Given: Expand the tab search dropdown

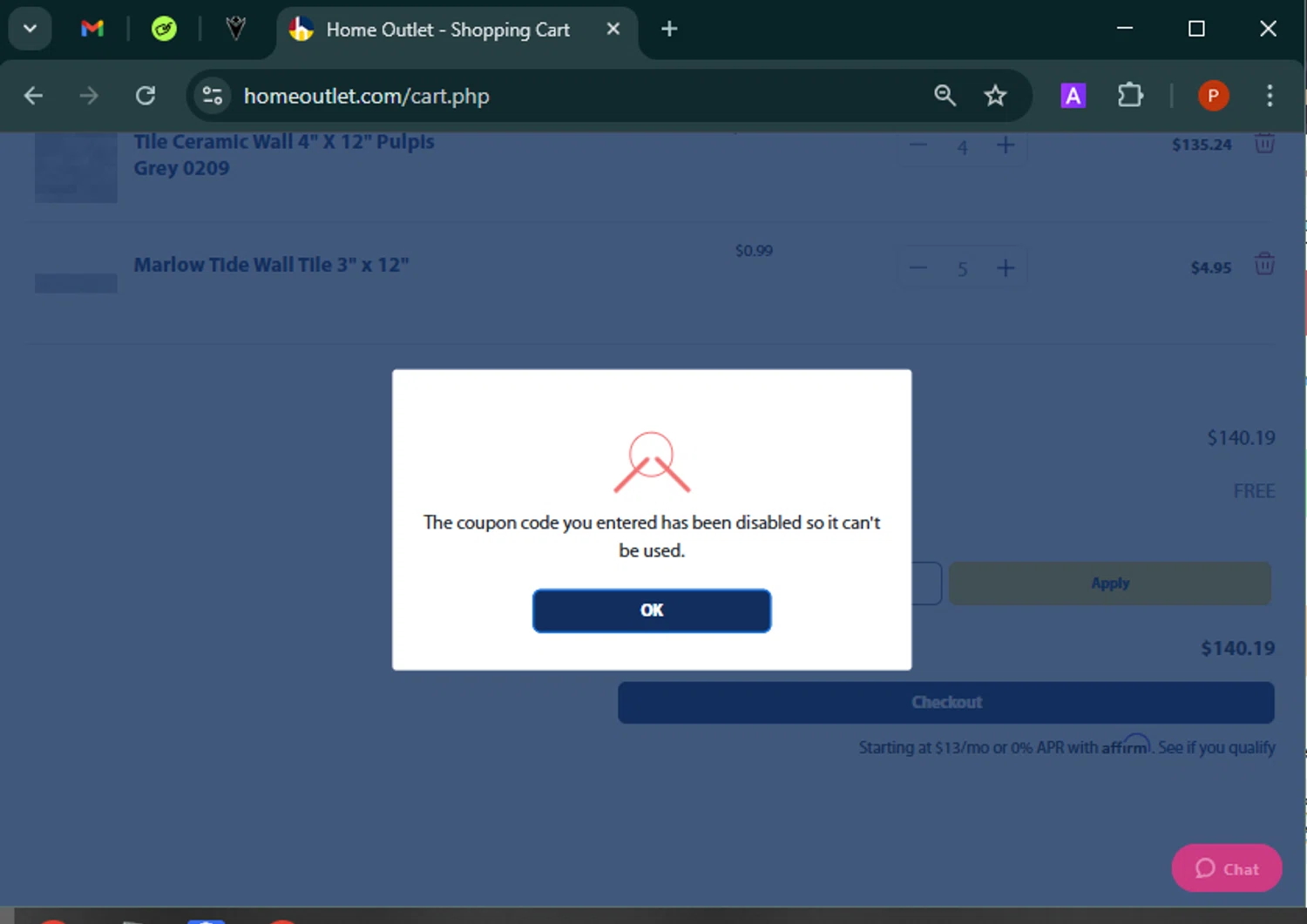Looking at the screenshot, I should (x=30, y=29).
